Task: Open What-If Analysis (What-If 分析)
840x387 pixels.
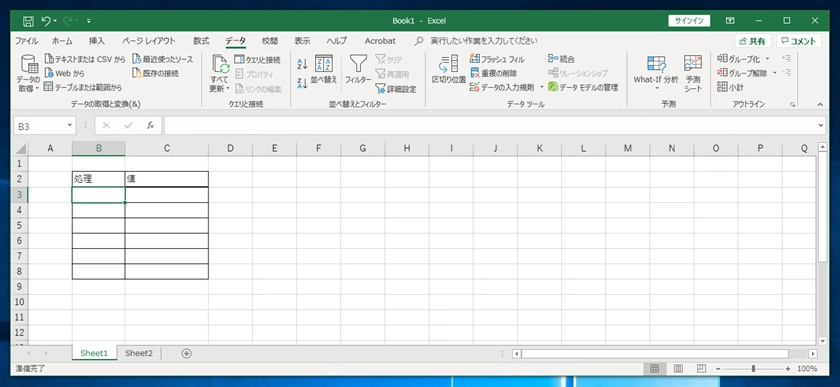Action: pyautogui.click(x=656, y=72)
